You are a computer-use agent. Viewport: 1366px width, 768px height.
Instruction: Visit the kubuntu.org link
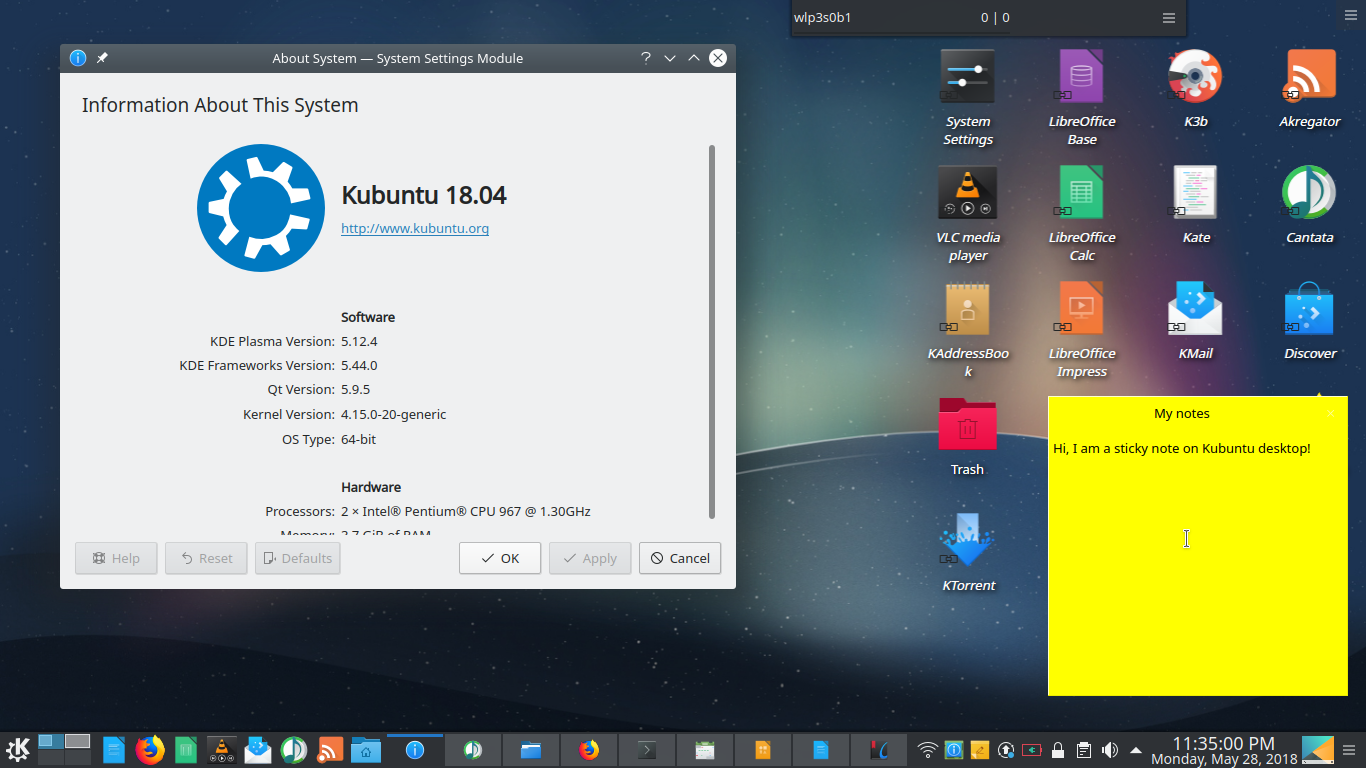[415, 228]
